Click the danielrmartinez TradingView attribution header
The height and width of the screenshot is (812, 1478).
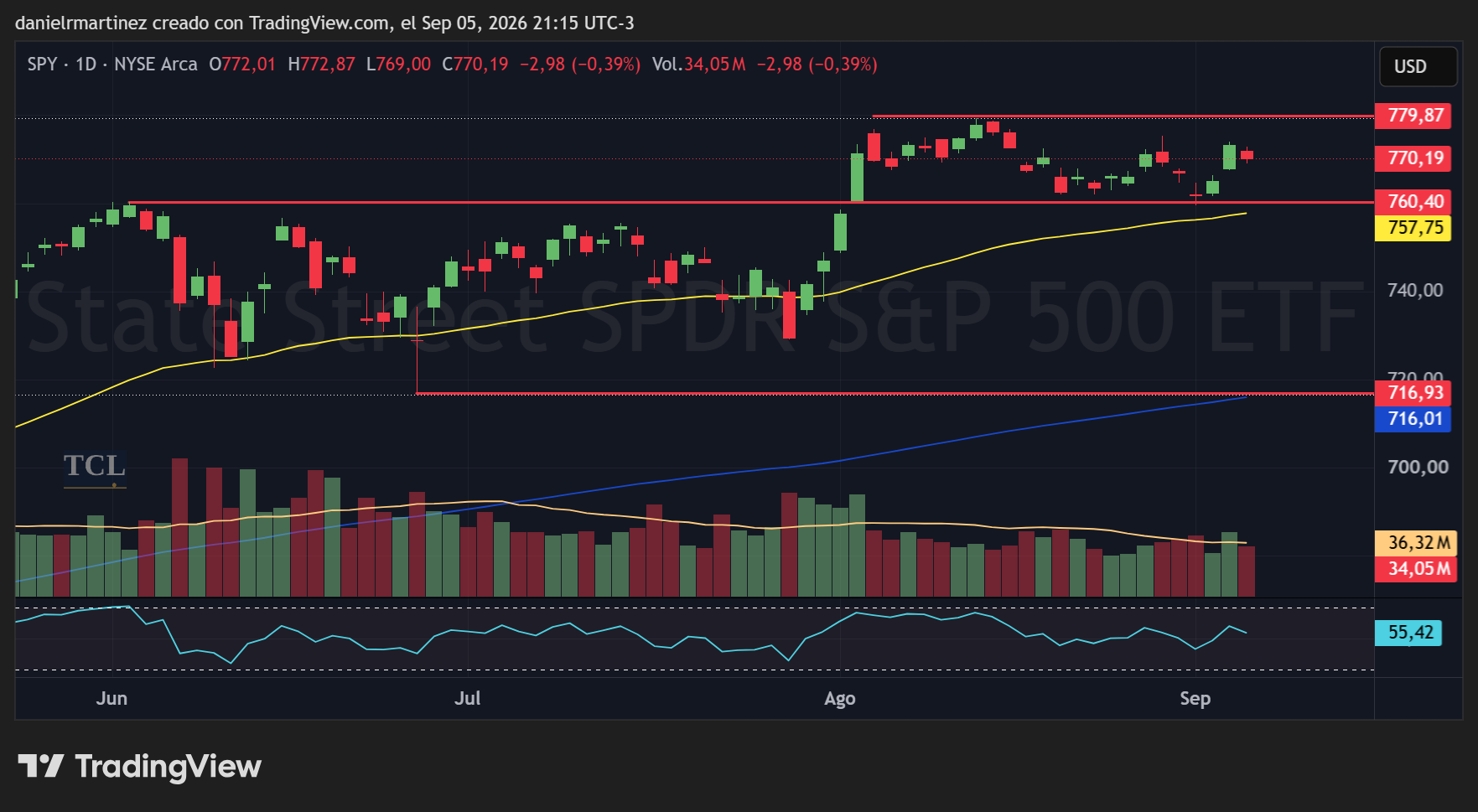click(x=324, y=23)
